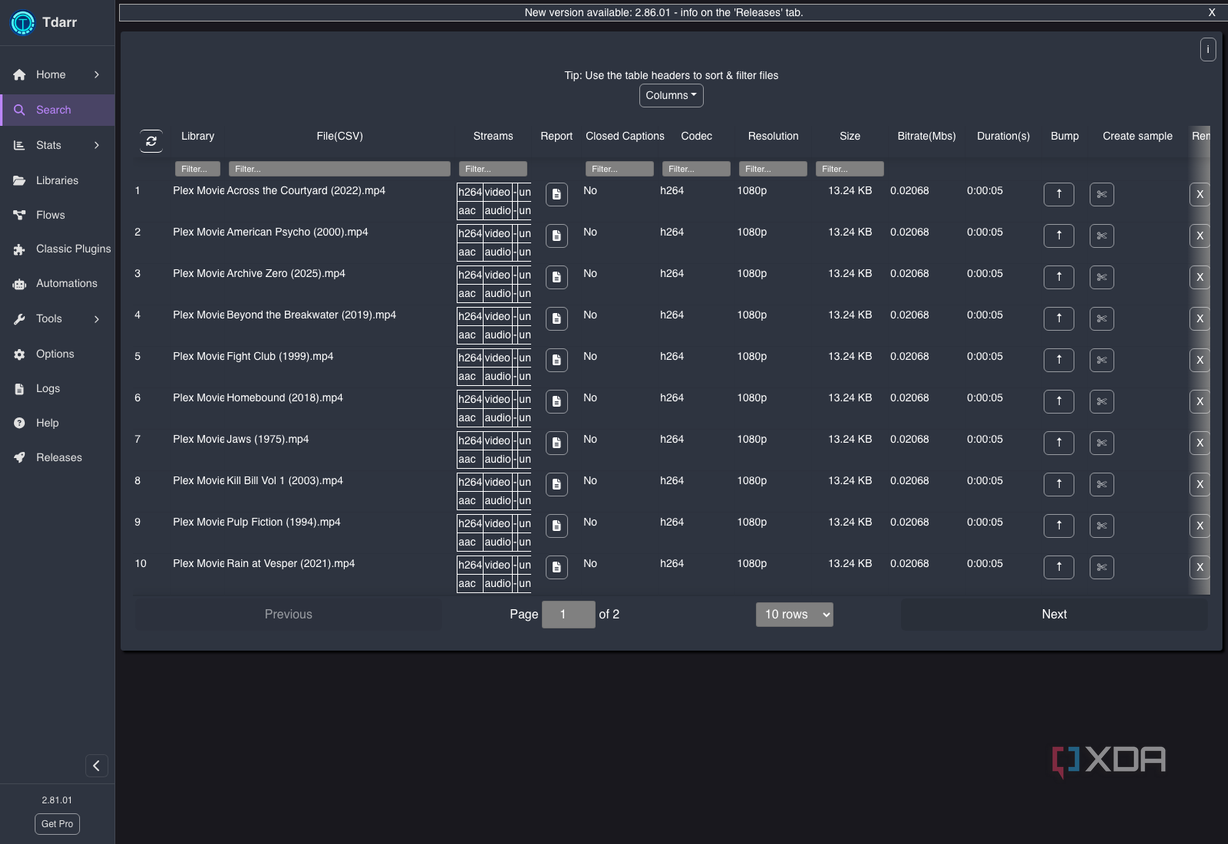Screen dimensions: 1228x844
Task: Sort by the Duration(s) column header
Action: tap(1003, 136)
